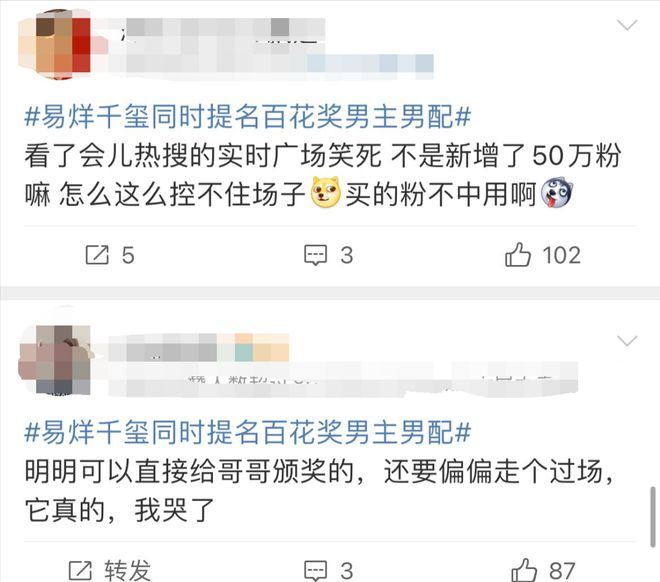Viewport: 660px width, 582px height.
Task: Open the second poster's username
Action: [x=200, y=348]
